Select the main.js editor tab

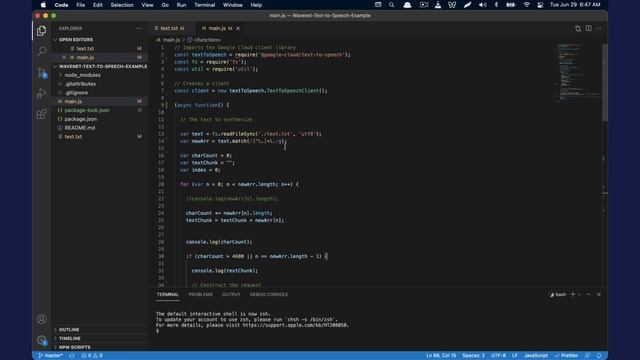(221, 29)
